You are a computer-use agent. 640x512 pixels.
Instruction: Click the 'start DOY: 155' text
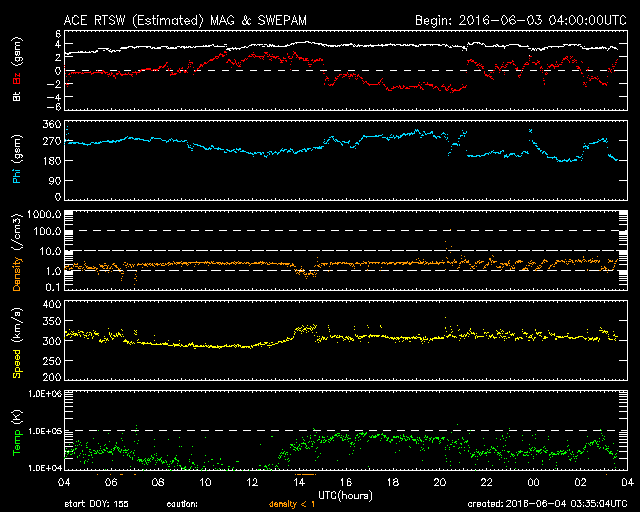coord(98,503)
